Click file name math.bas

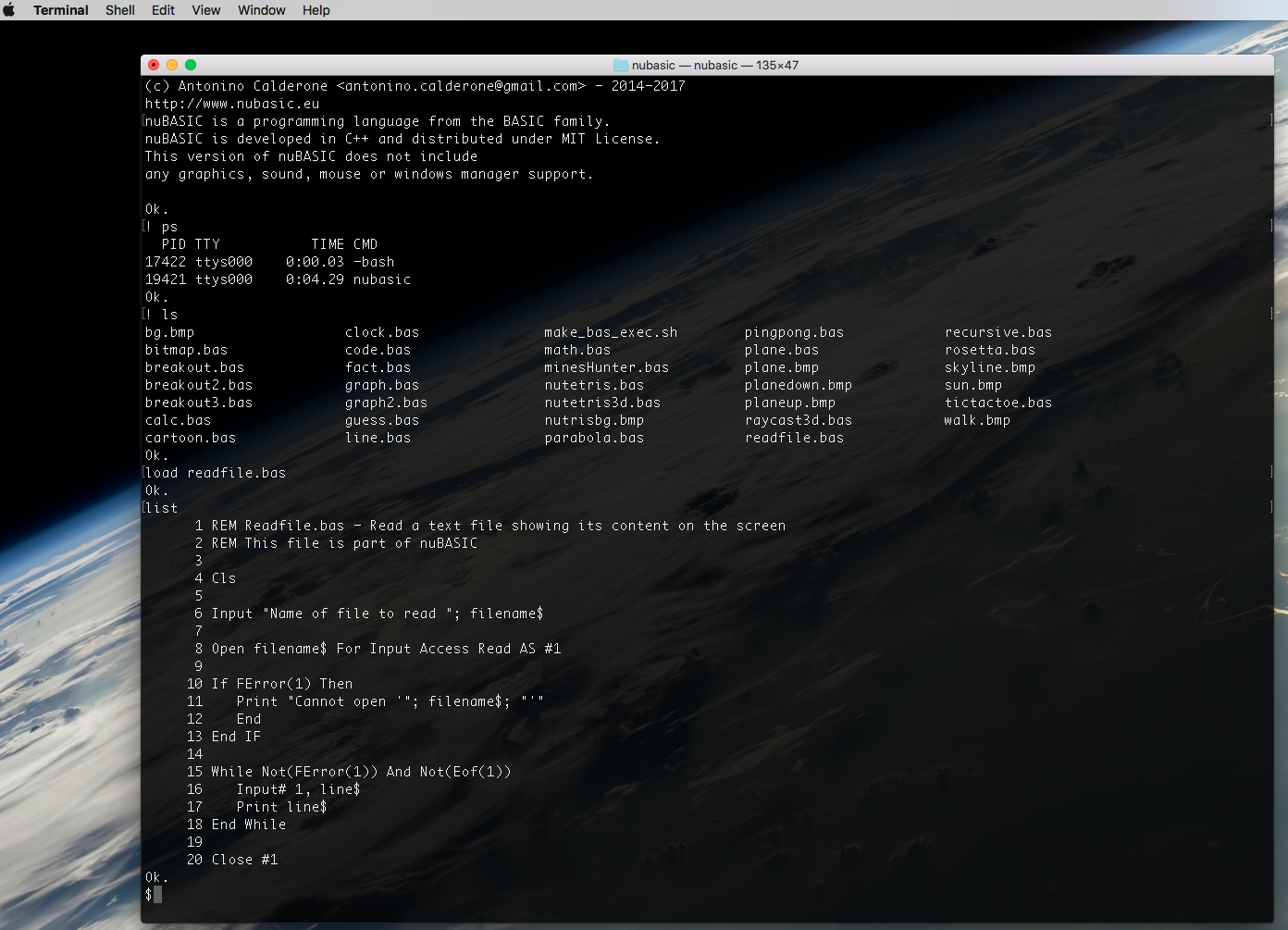[x=578, y=350]
